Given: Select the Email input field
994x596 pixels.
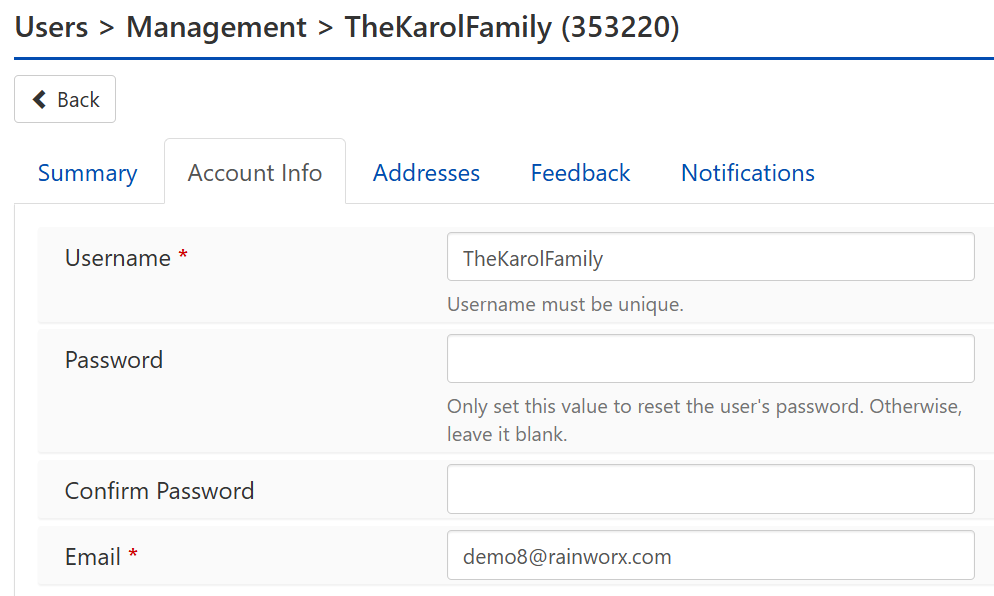Looking at the screenshot, I should coord(710,555).
